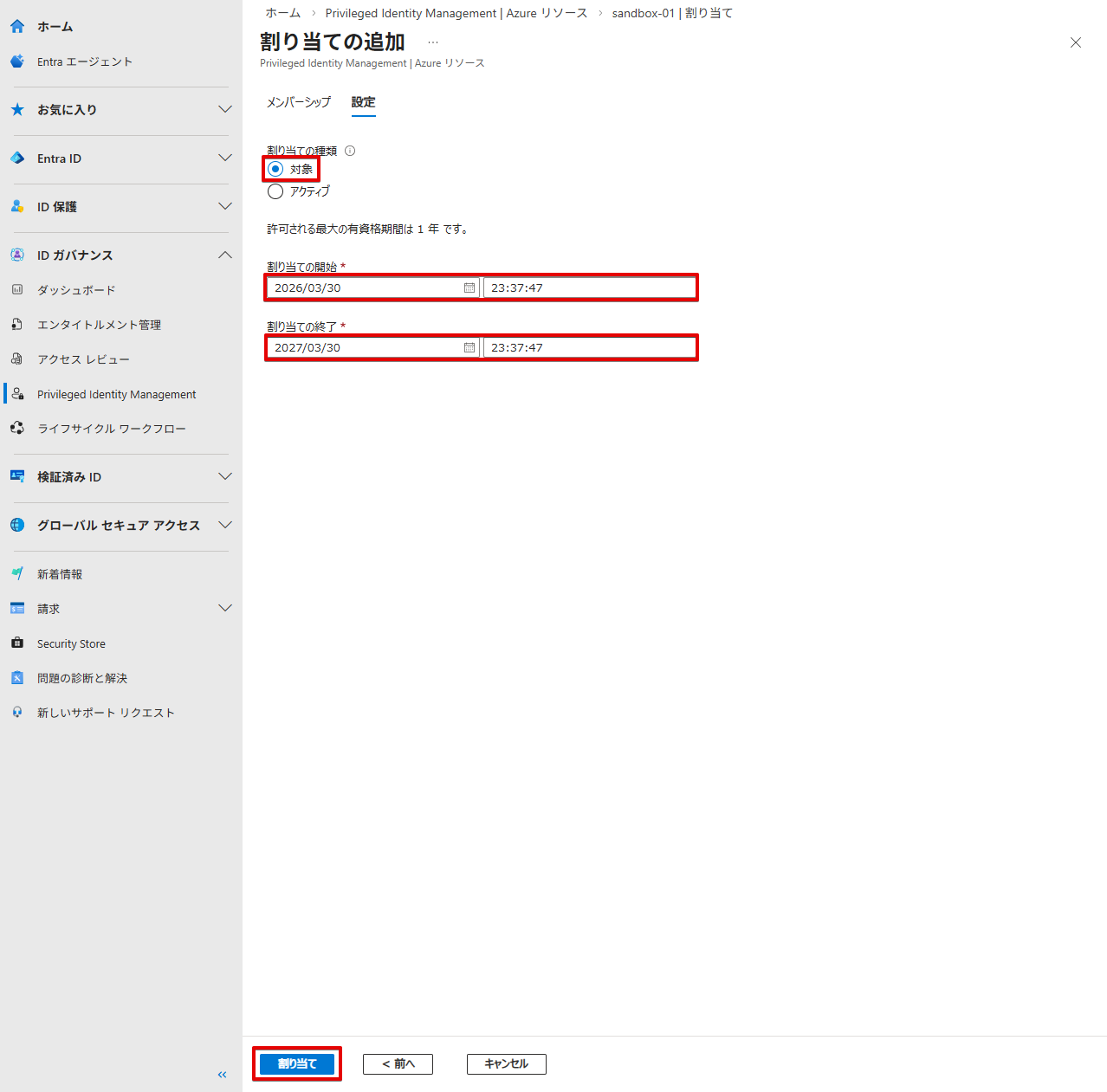Collapse the sidebar with the « chevron
Image resolution: width=1107 pixels, height=1092 pixels.
[222, 1074]
